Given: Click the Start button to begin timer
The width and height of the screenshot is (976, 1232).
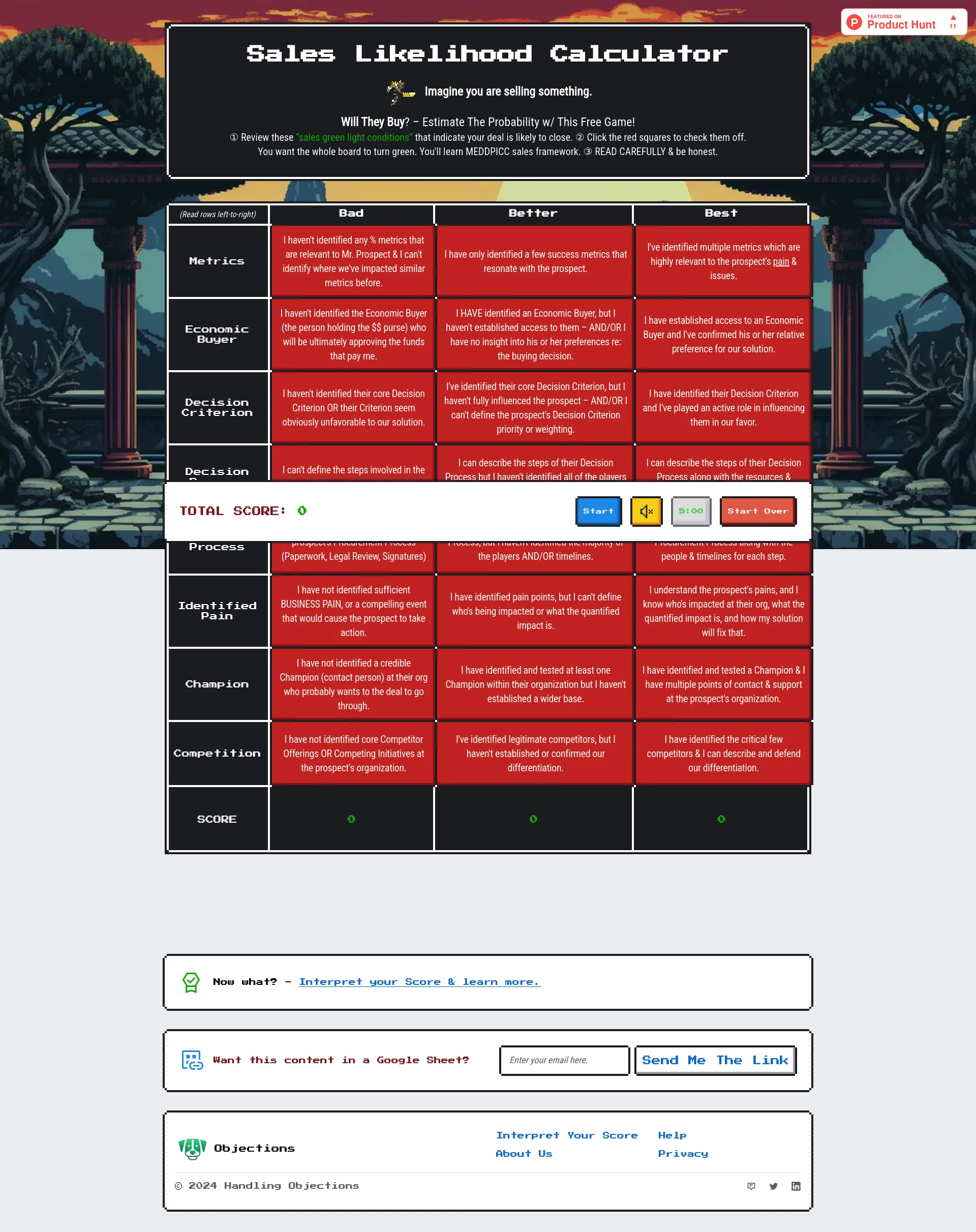Looking at the screenshot, I should coord(598,510).
